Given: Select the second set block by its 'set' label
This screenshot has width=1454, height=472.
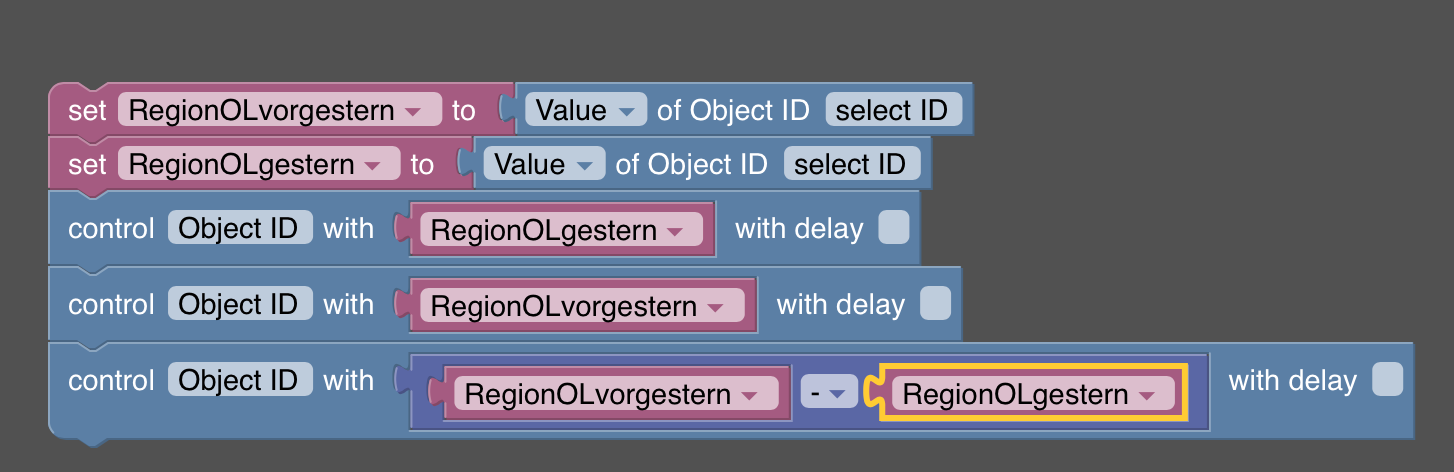Looking at the screenshot, I should 86,164.
